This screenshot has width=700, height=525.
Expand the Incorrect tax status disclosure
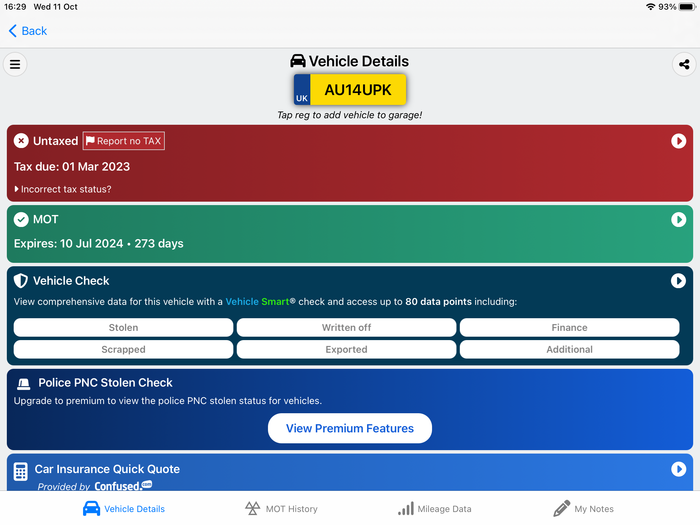(x=63, y=189)
